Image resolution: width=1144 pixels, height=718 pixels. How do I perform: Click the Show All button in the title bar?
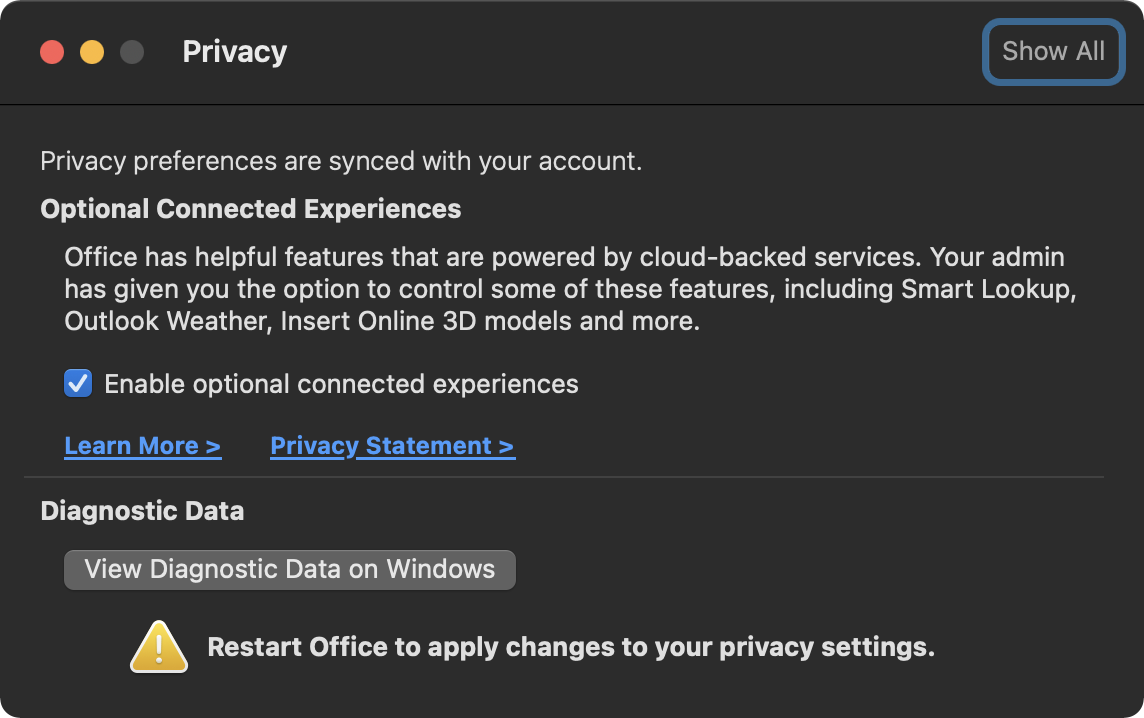coord(1053,51)
